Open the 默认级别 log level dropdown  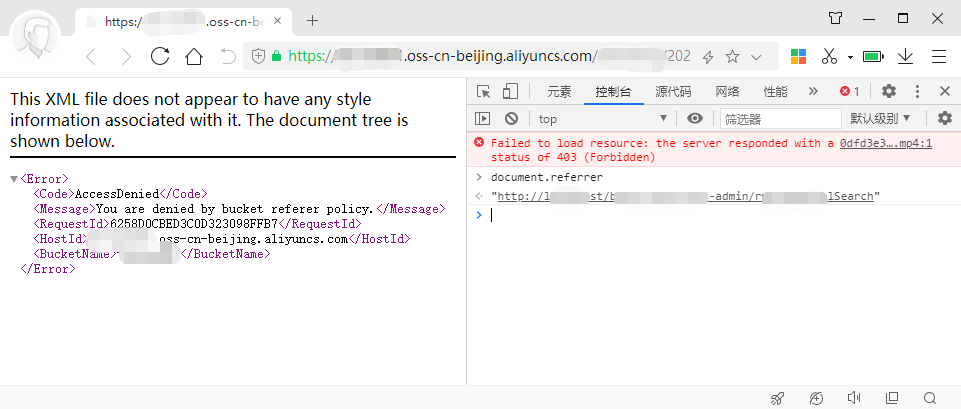tap(880, 118)
